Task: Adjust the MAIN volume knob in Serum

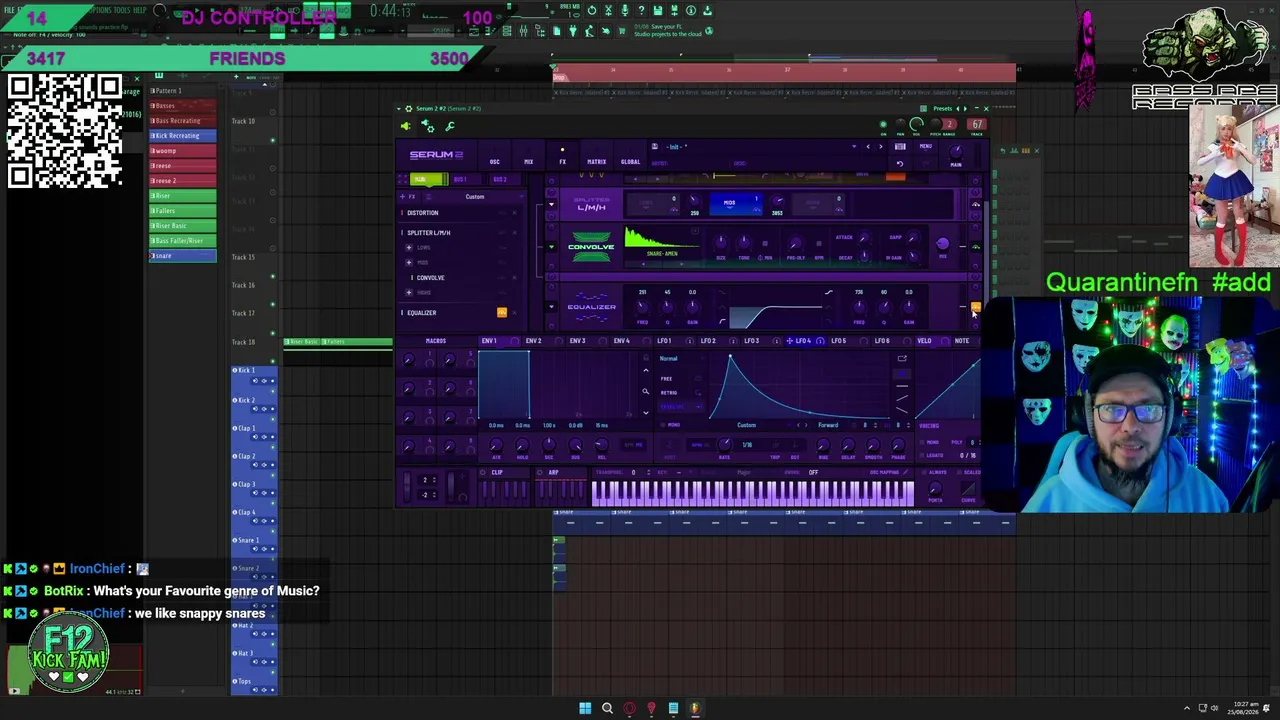Action: 956,151
